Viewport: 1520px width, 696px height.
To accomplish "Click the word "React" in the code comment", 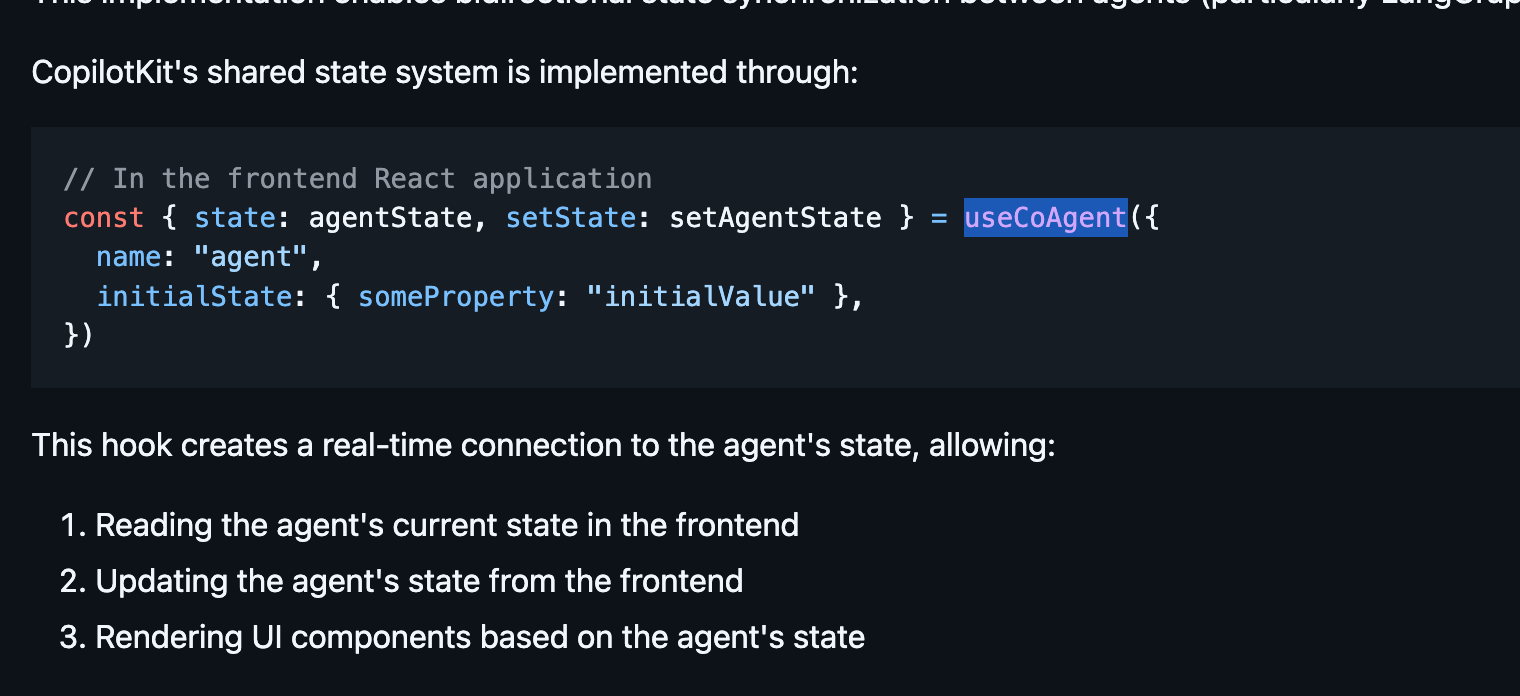I will coord(415,178).
